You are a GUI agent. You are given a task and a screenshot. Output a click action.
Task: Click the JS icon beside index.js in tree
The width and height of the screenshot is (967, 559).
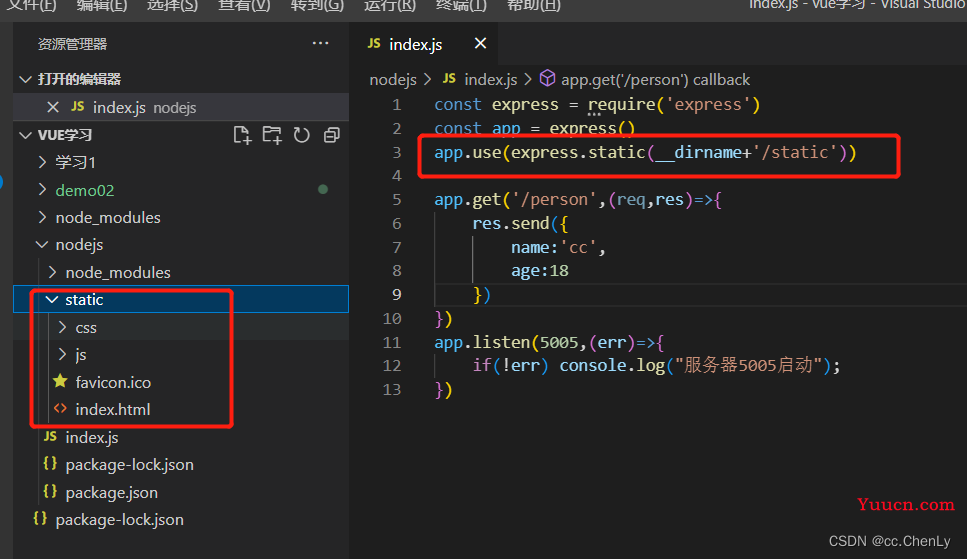click(x=51, y=436)
